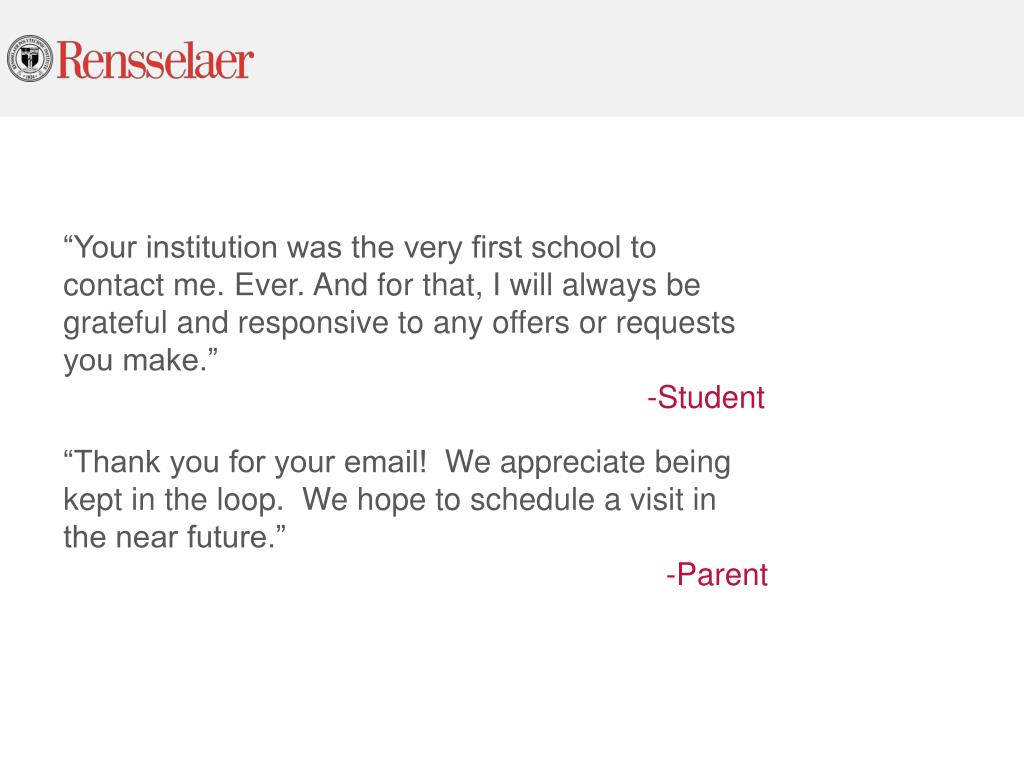The width and height of the screenshot is (1024, 768).
Task: Select the '-Parent' attribution text
Action: [x=716, y=575]
